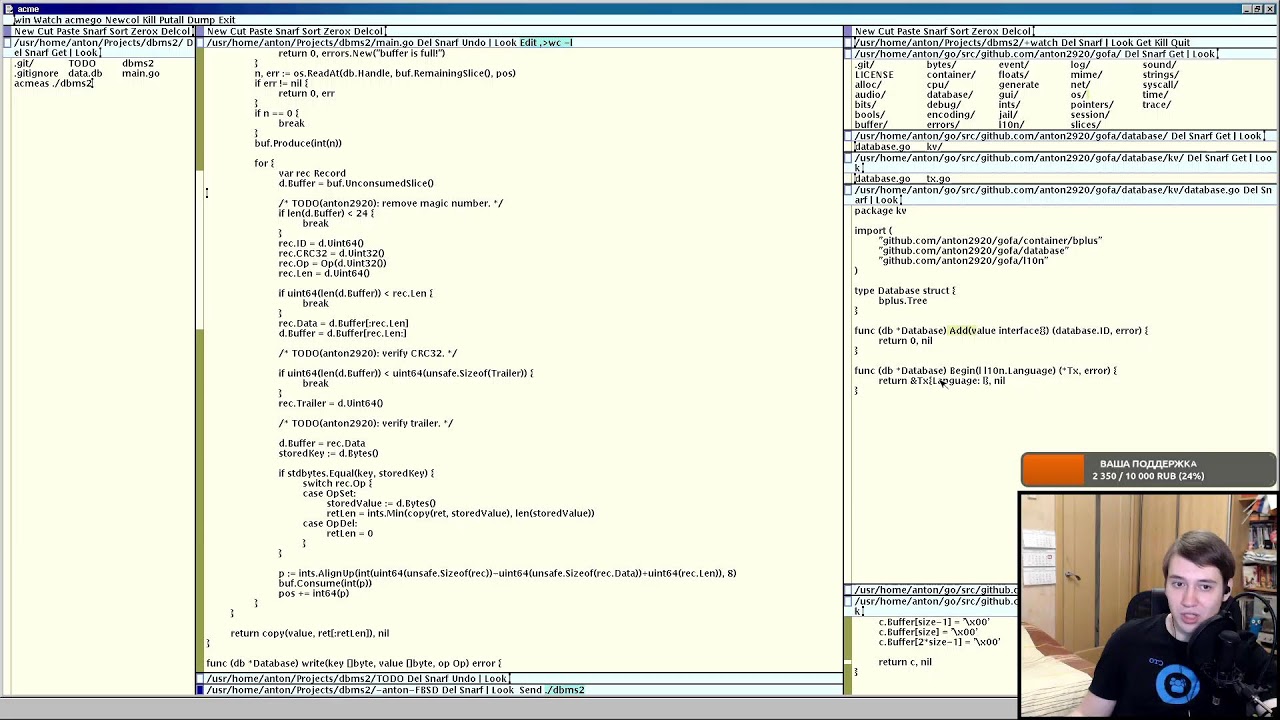Click the Watch command in the top tag
1280x720 pixels.
pyautogui.click(x=46, y=20)
